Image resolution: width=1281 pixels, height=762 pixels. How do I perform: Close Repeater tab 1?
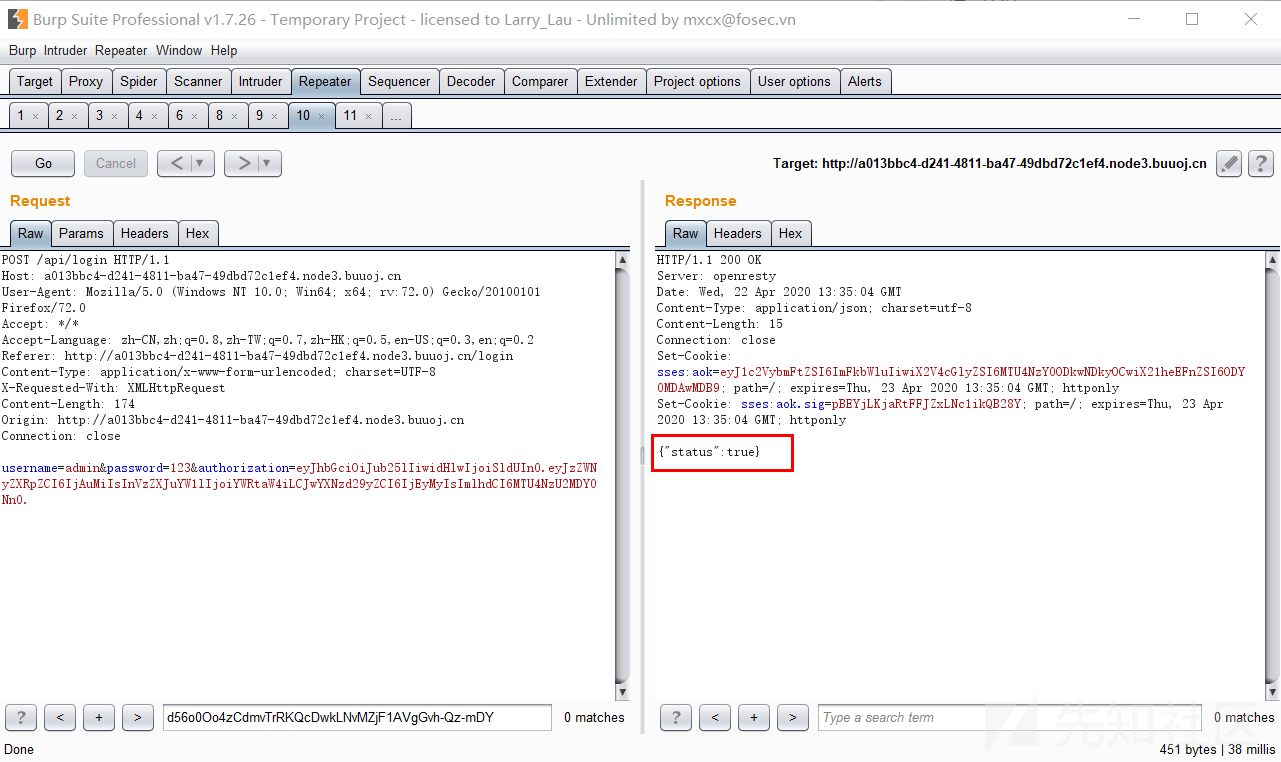(x=35, y=117)
